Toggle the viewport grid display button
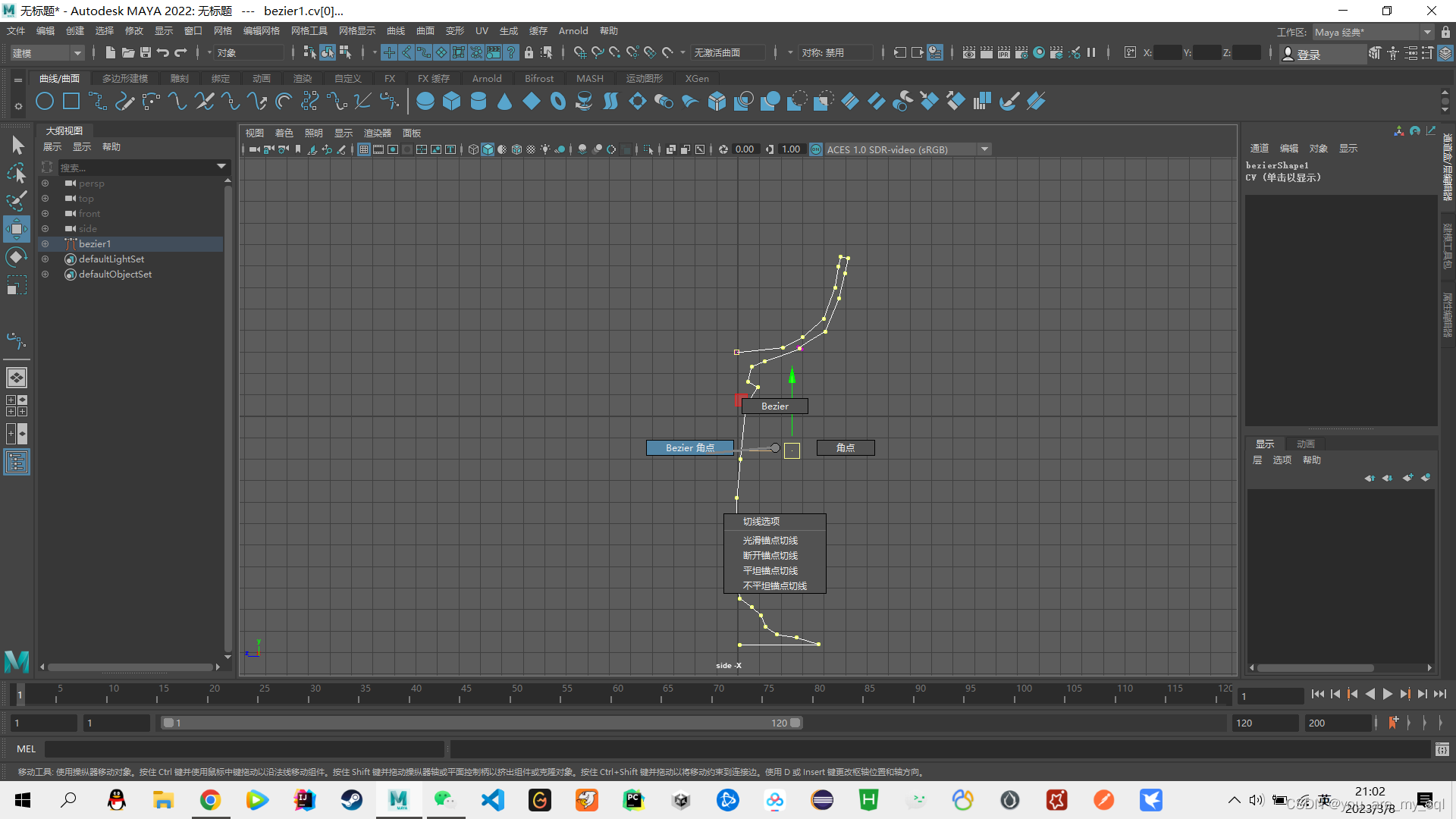 (x=364, y=149)
